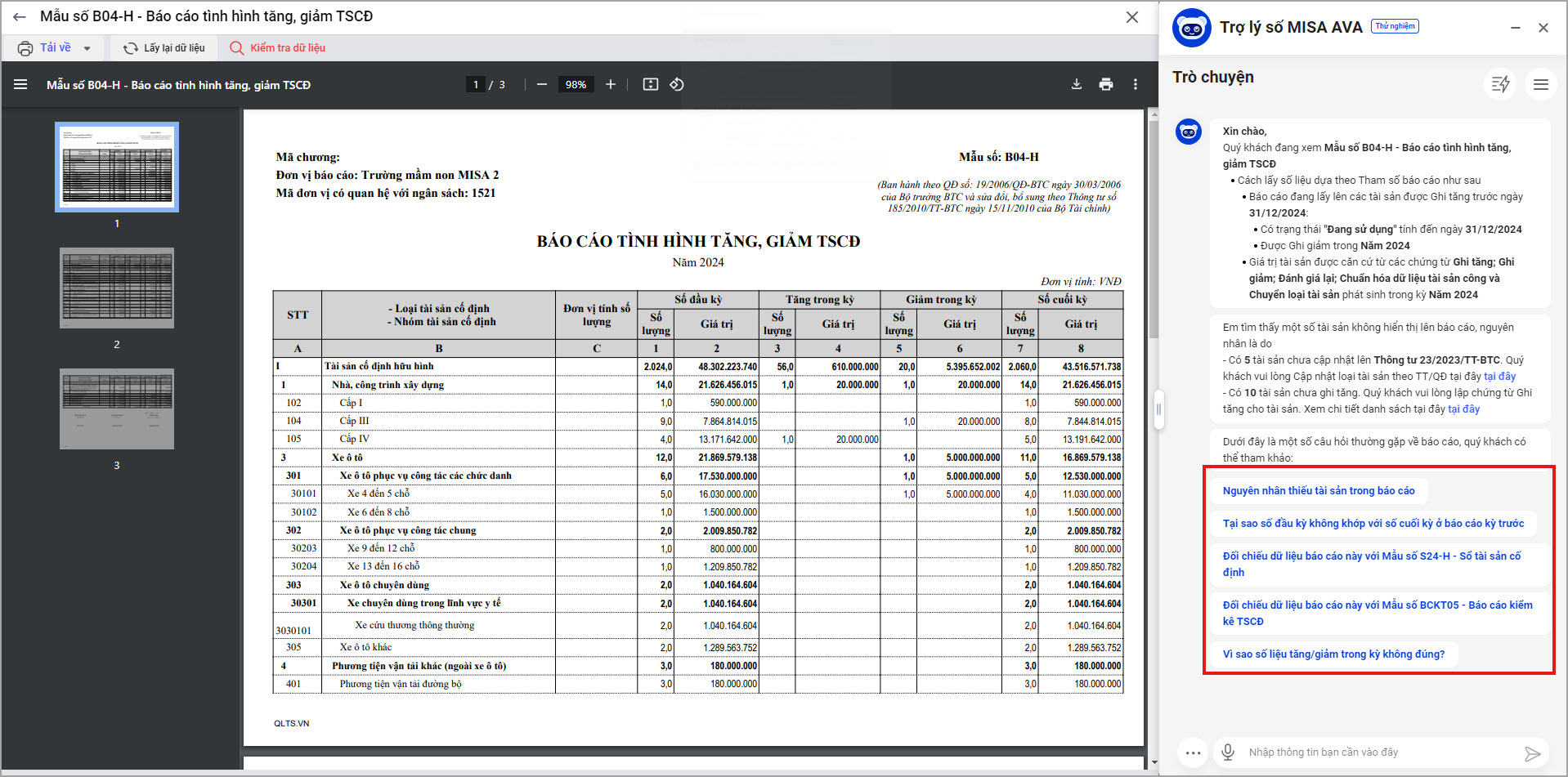The image size is (1568, 777).
Task: Close the MISA AVA assistant panel
Action: point(1543,28)
